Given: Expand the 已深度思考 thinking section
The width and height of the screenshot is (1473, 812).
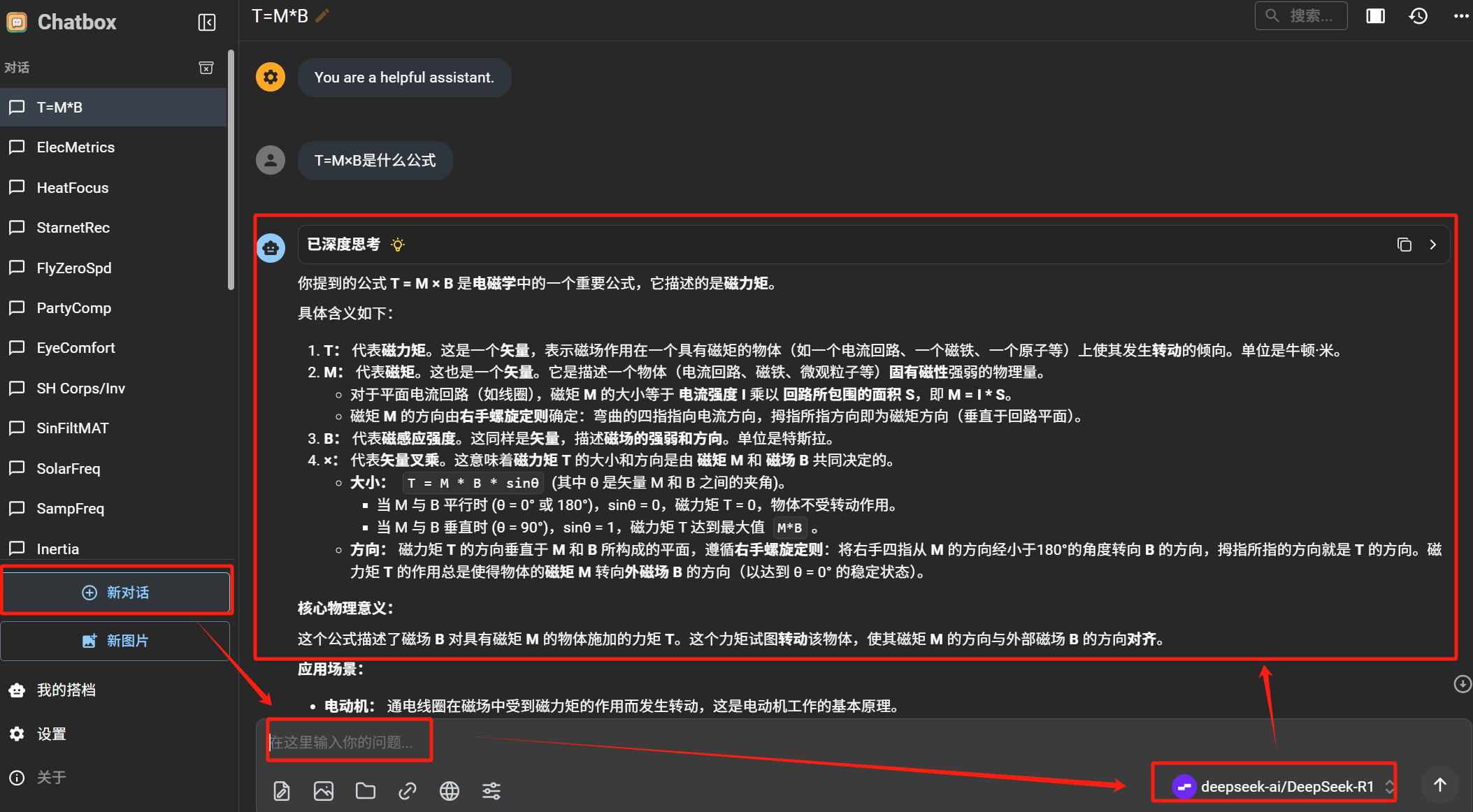Looking at the screenshot, I should coord(1432,245).
